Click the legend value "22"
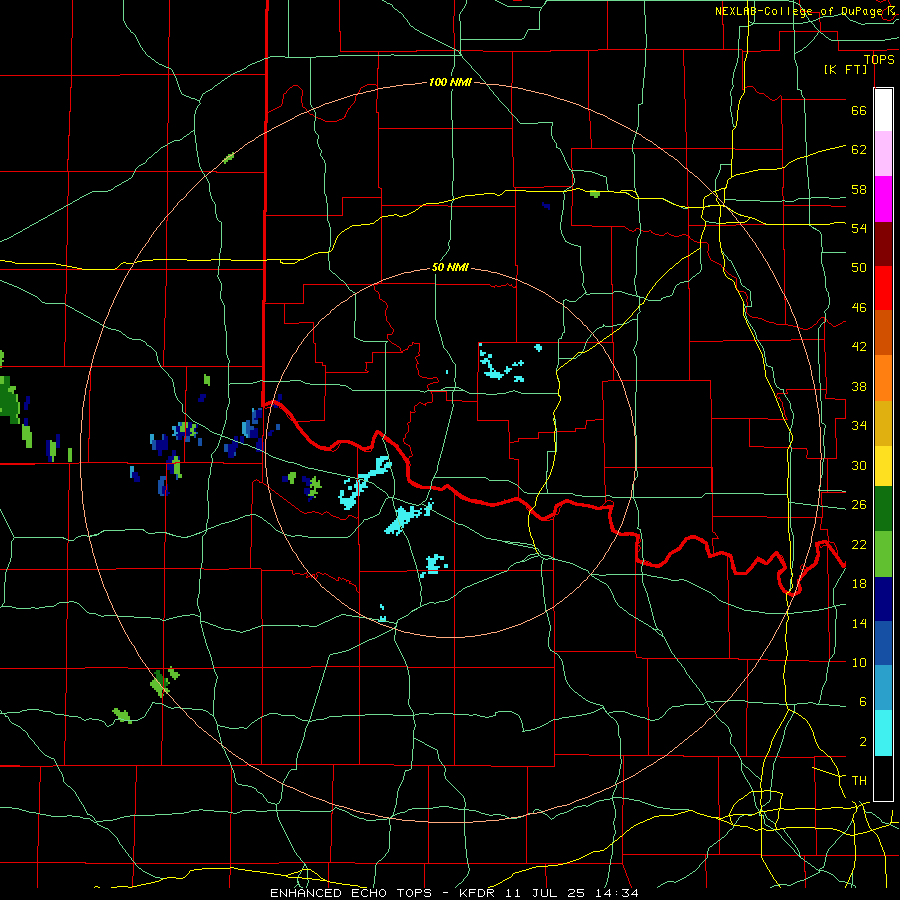Viewport: 900px width, 900px height. click(x=859, y=544)
